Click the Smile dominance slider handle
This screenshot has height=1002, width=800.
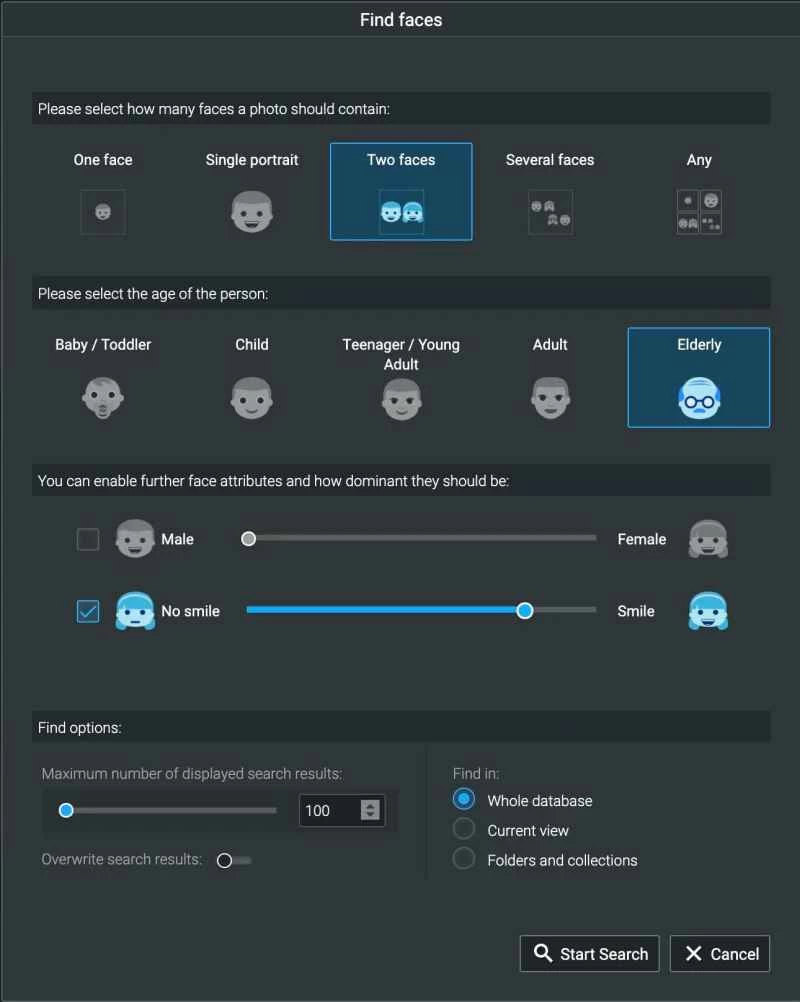[525, 610]
